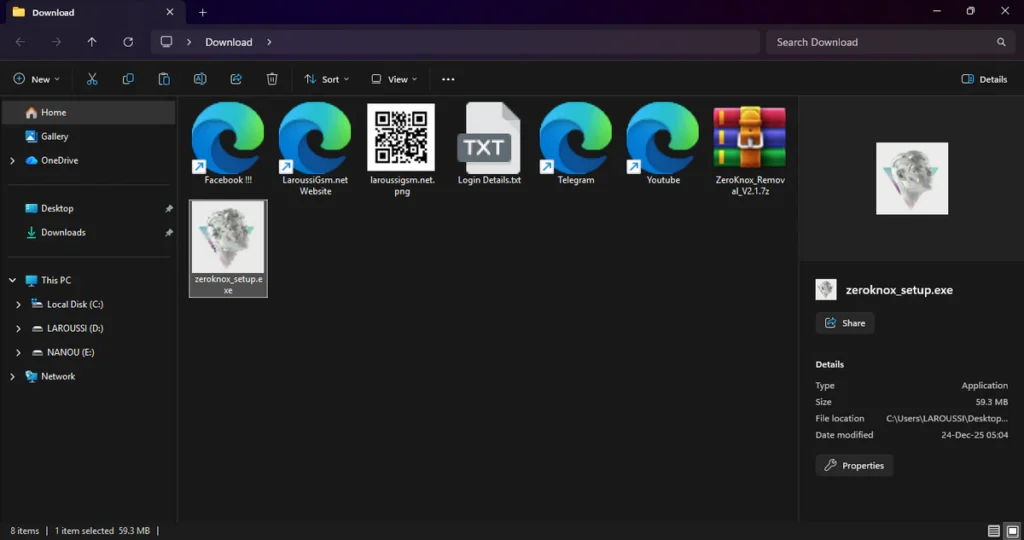Click the Cut scissors icon in toolbar
The width and height of the screenshot is (1024, 540).
pyautogui.click(x=92, y=79)
